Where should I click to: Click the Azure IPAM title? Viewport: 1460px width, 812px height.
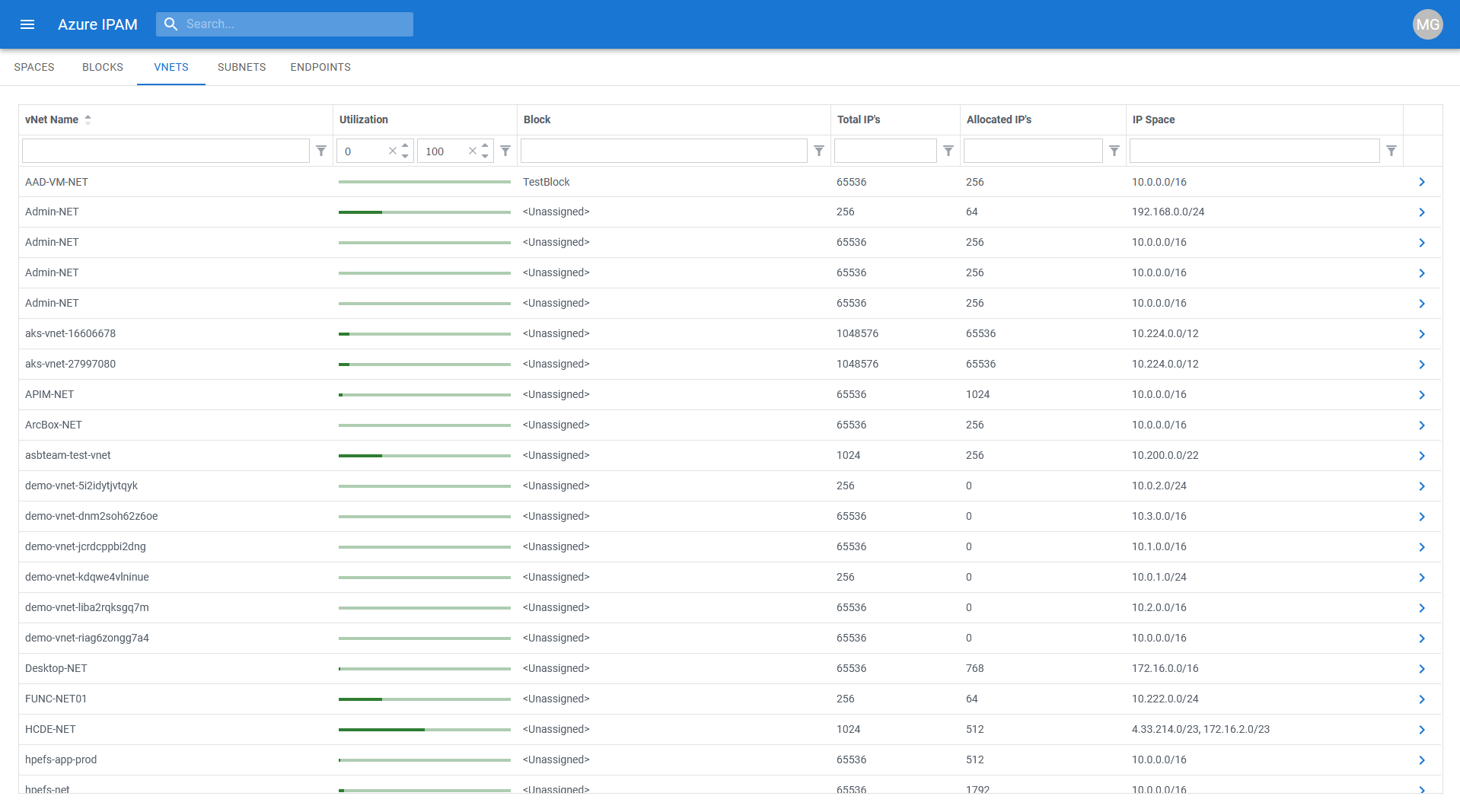[x=97, y=24]
